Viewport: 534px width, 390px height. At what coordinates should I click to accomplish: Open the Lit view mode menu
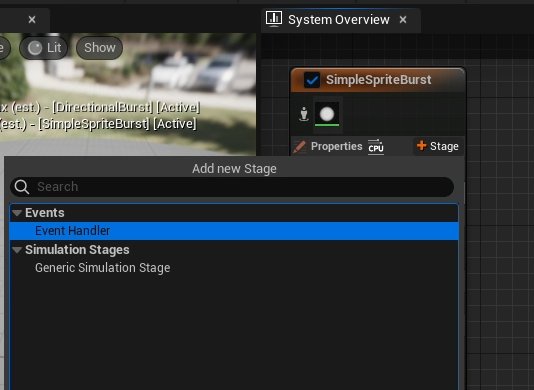44,48
